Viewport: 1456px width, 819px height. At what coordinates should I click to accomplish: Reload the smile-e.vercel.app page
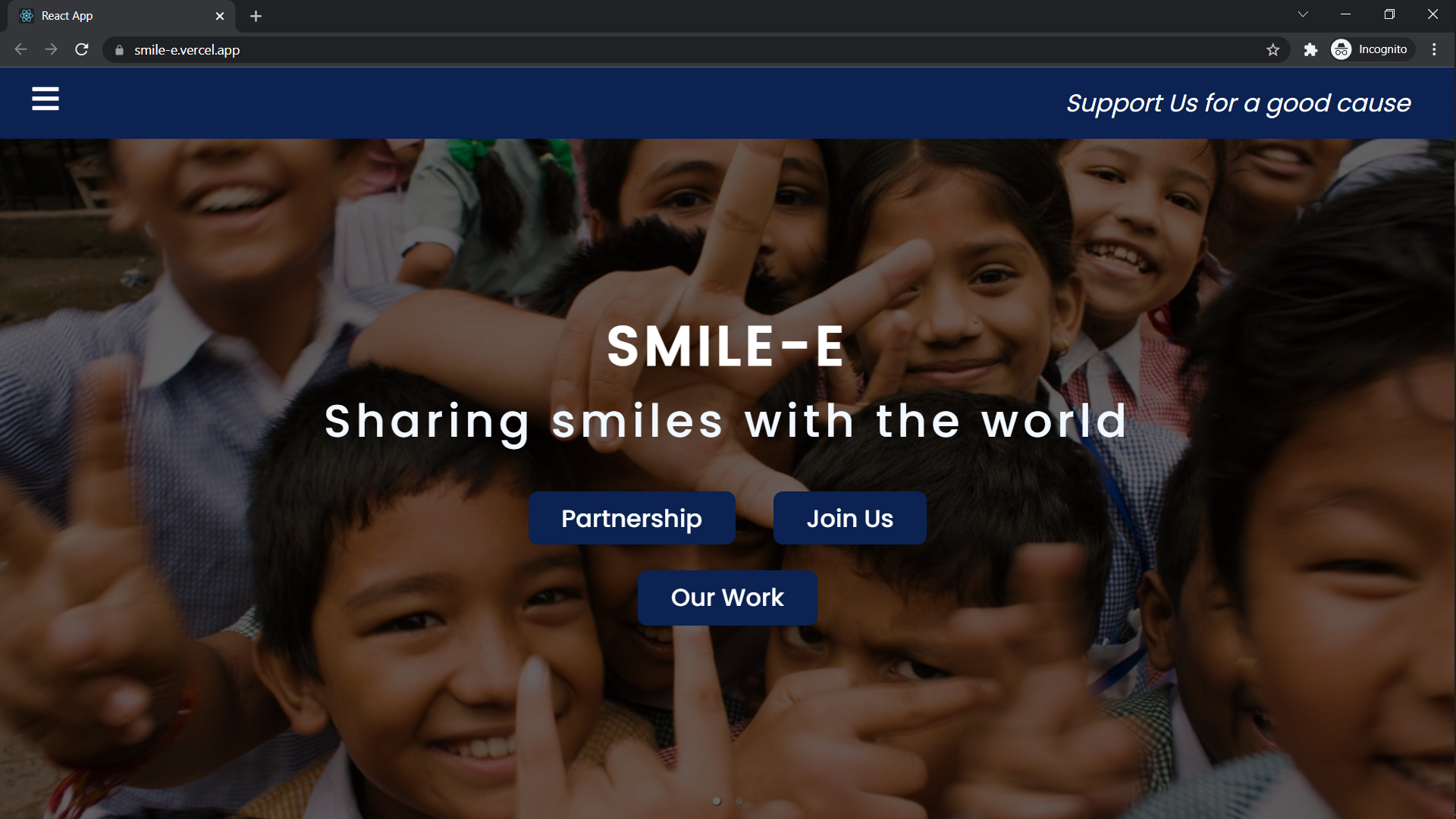pyautogui.click(x=82, y=50)
